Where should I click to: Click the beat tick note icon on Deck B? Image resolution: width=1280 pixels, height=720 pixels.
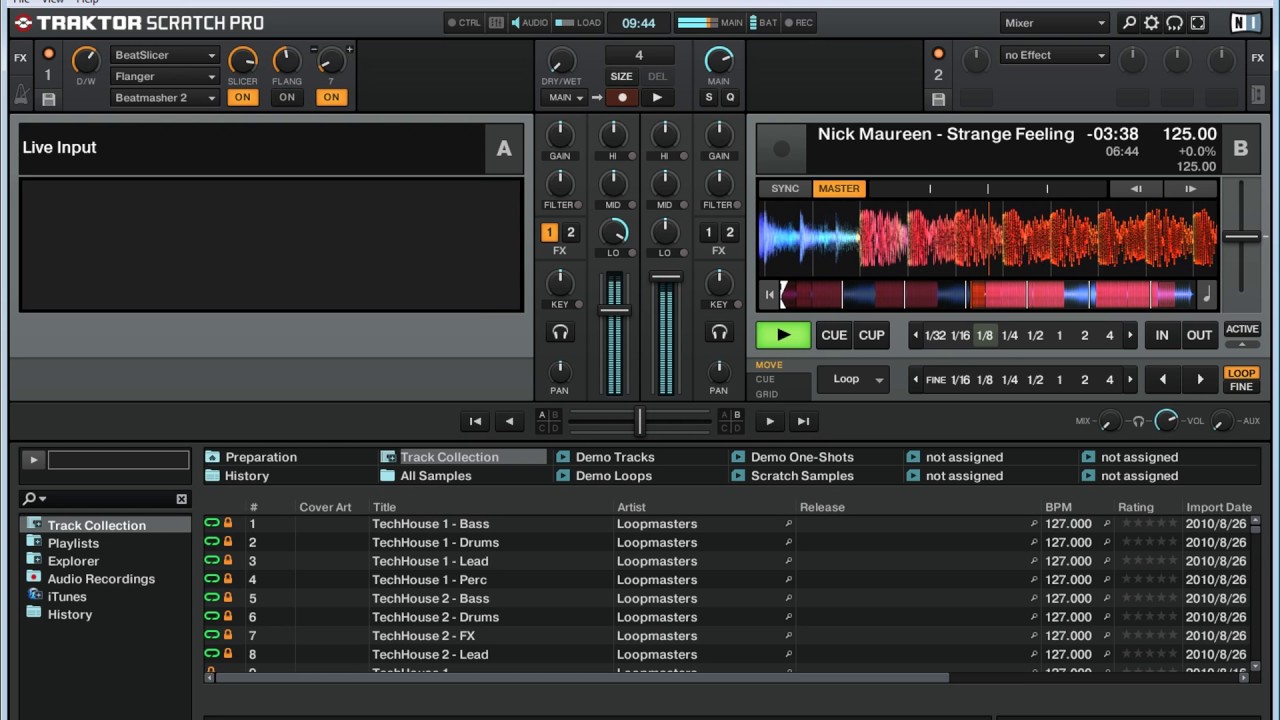[1207, 294]
